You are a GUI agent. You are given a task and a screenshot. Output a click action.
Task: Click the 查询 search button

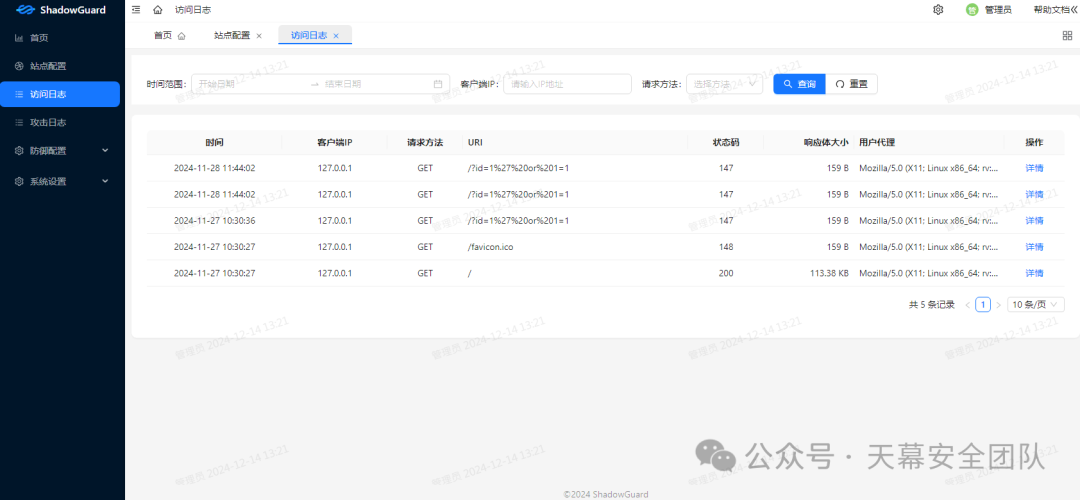click(799, 84)
